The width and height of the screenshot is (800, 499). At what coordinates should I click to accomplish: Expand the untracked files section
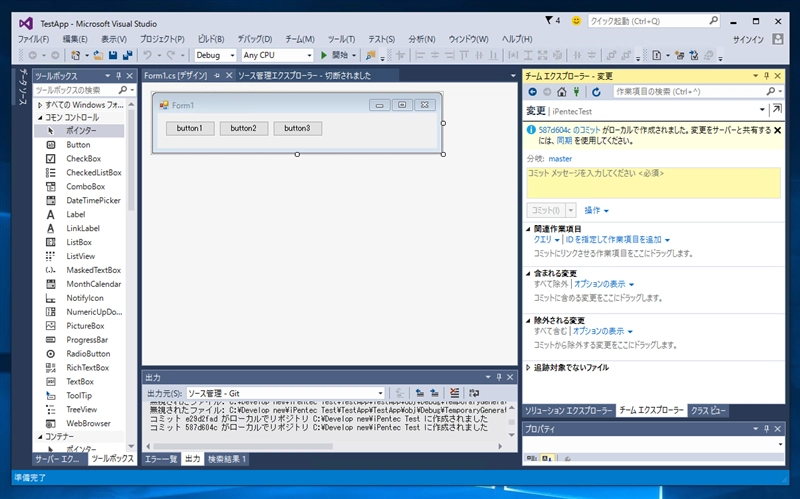pyautogui.click(x=529, y=367)
